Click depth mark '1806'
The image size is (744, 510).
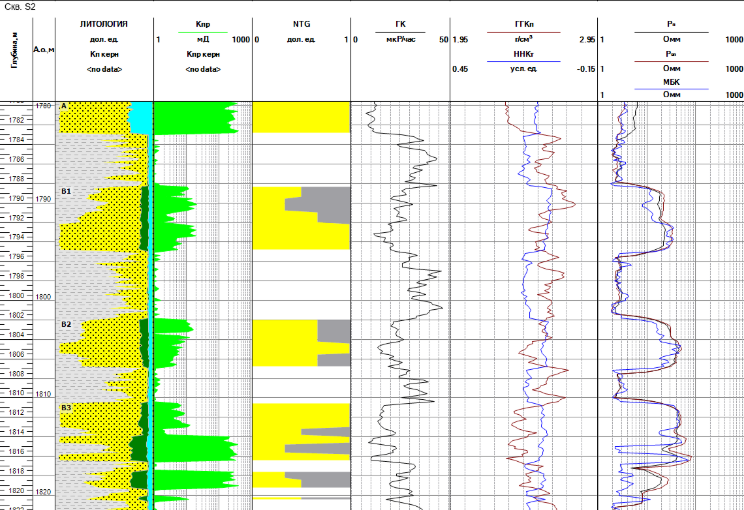coord(16,354)
